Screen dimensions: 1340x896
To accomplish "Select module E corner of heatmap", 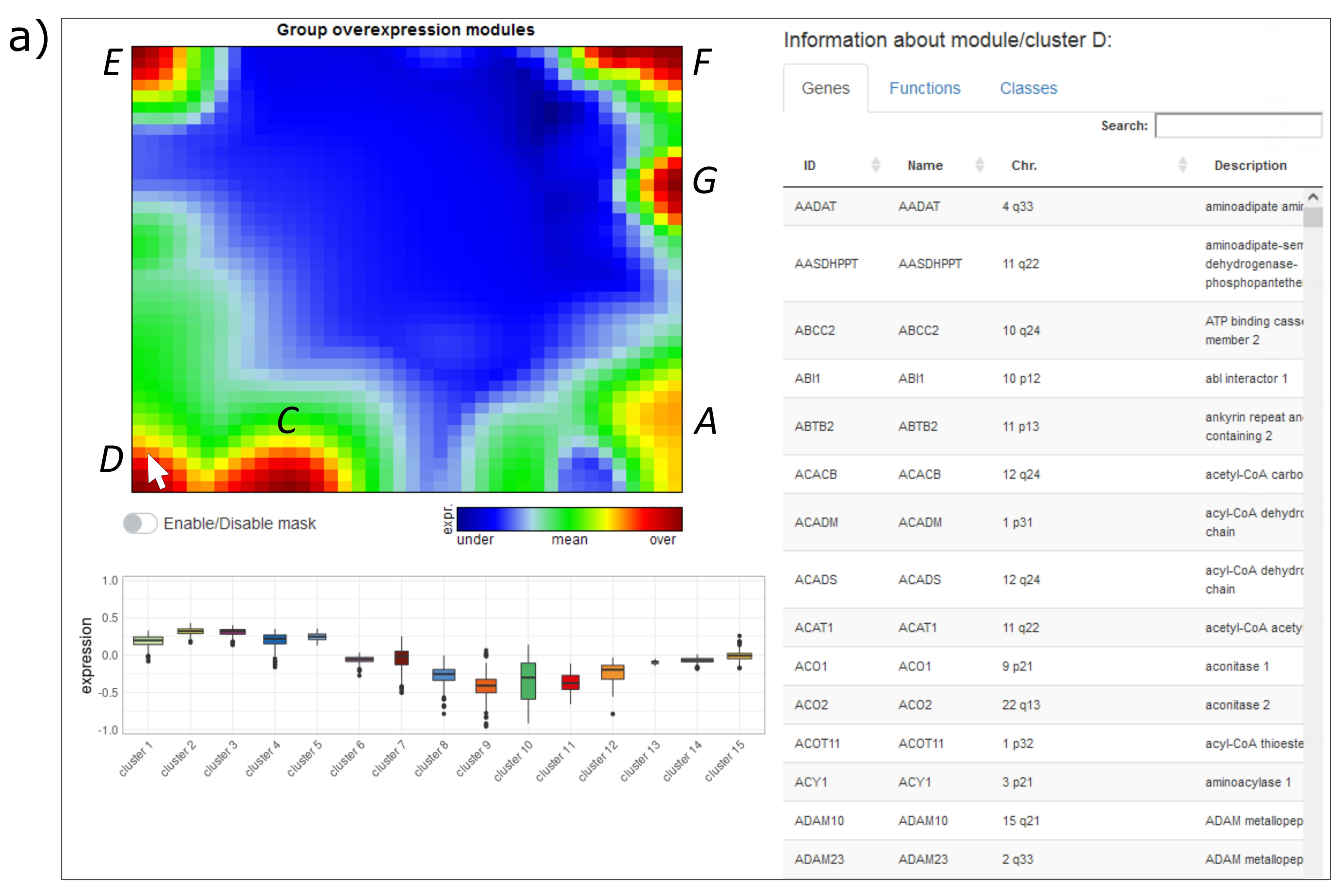I will pyautogui.click(x=146, y=60).
